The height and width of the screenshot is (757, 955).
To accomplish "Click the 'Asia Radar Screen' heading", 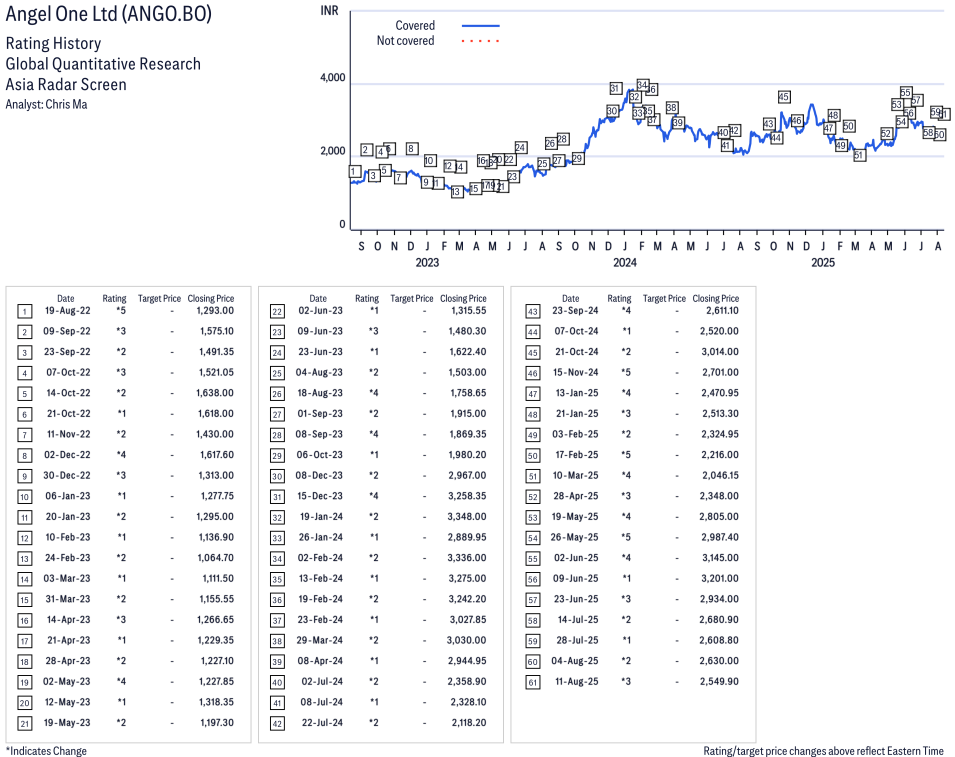I will click(66, 85).
